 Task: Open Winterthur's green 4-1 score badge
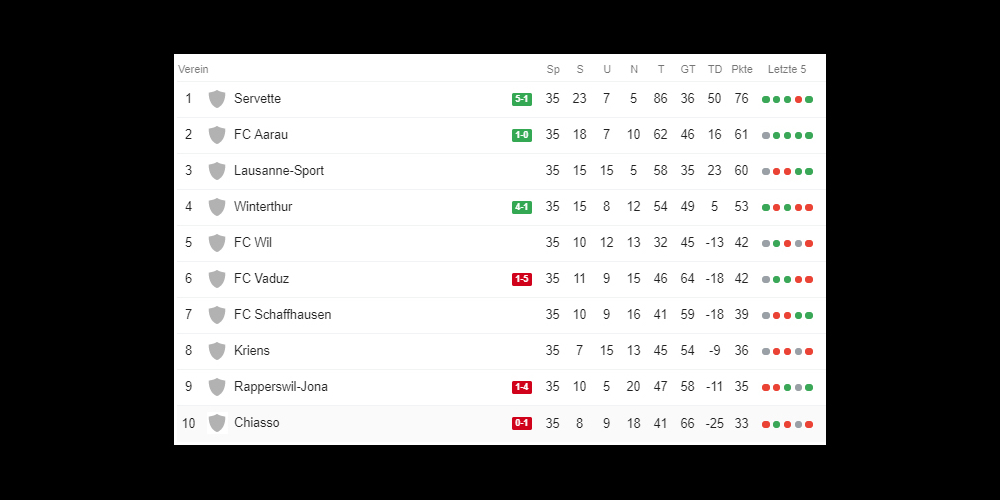[522, 207]
